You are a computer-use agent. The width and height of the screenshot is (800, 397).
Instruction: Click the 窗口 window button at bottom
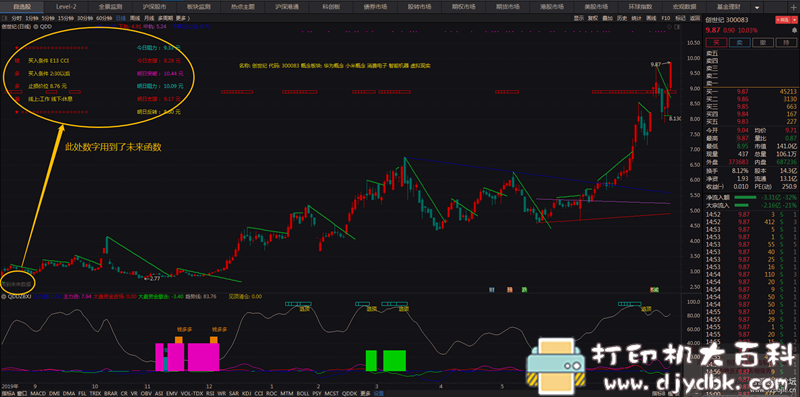[21, 393]
